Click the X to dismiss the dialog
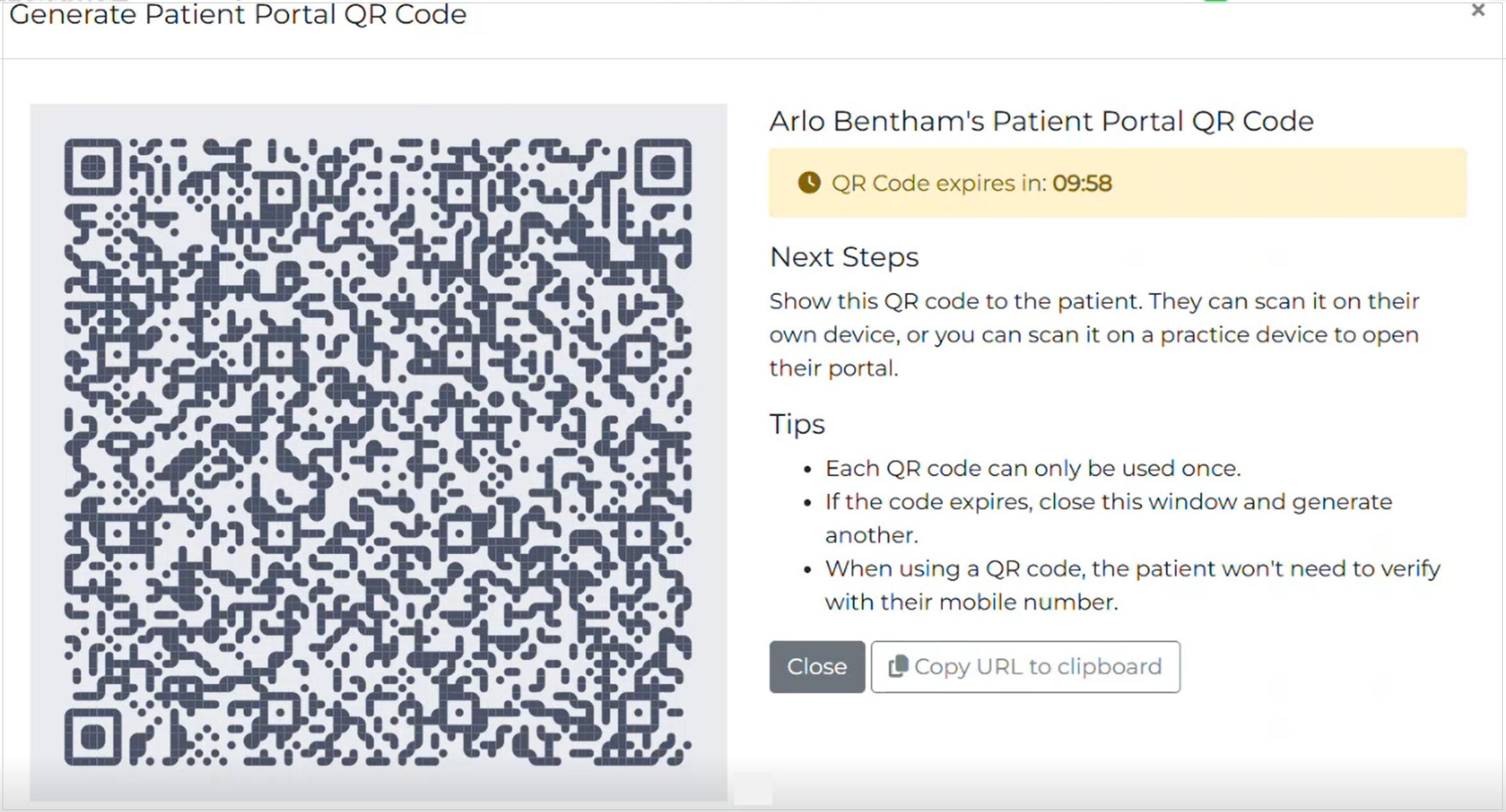The image size is (1506, 812). coord(1479,11)
